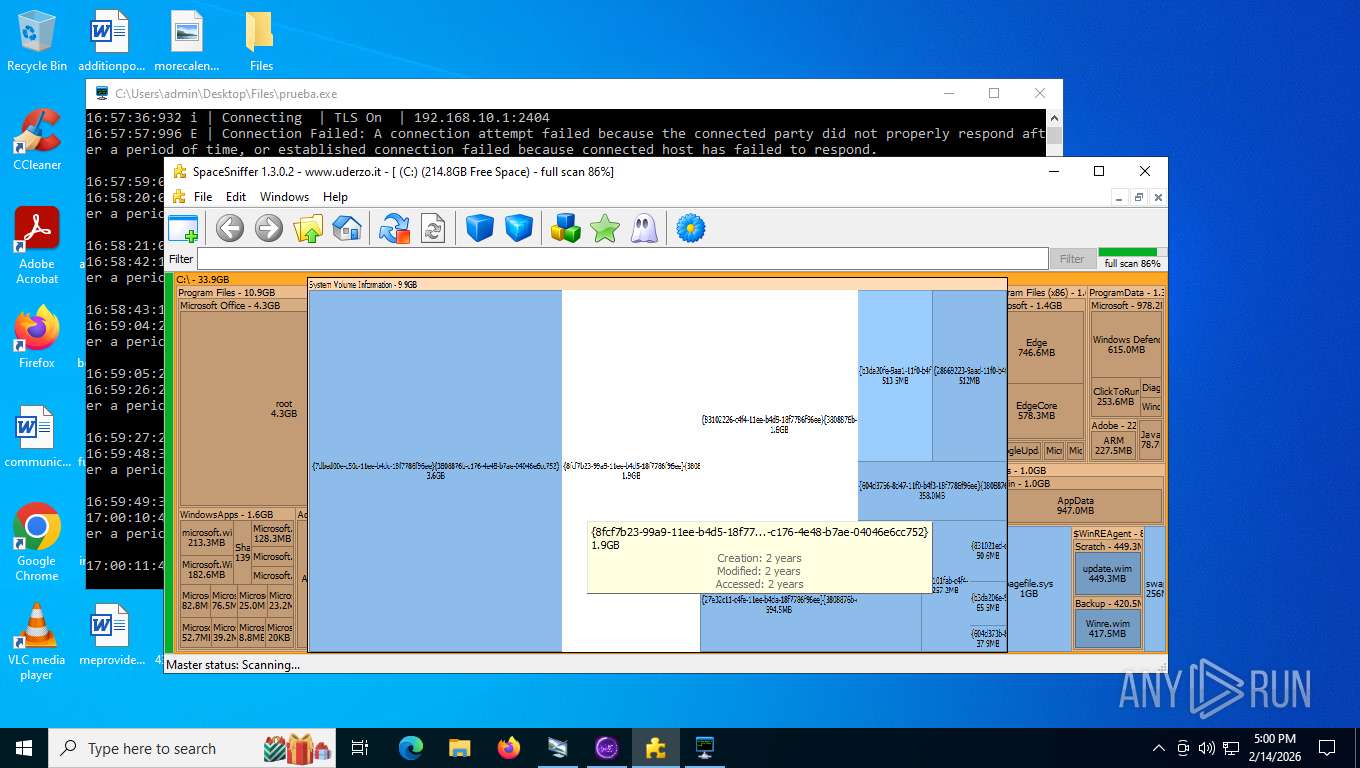Select the microsoft.wi 213.3MB block
The width and height of the screenshot is (1360, 768).
[206, 537]
